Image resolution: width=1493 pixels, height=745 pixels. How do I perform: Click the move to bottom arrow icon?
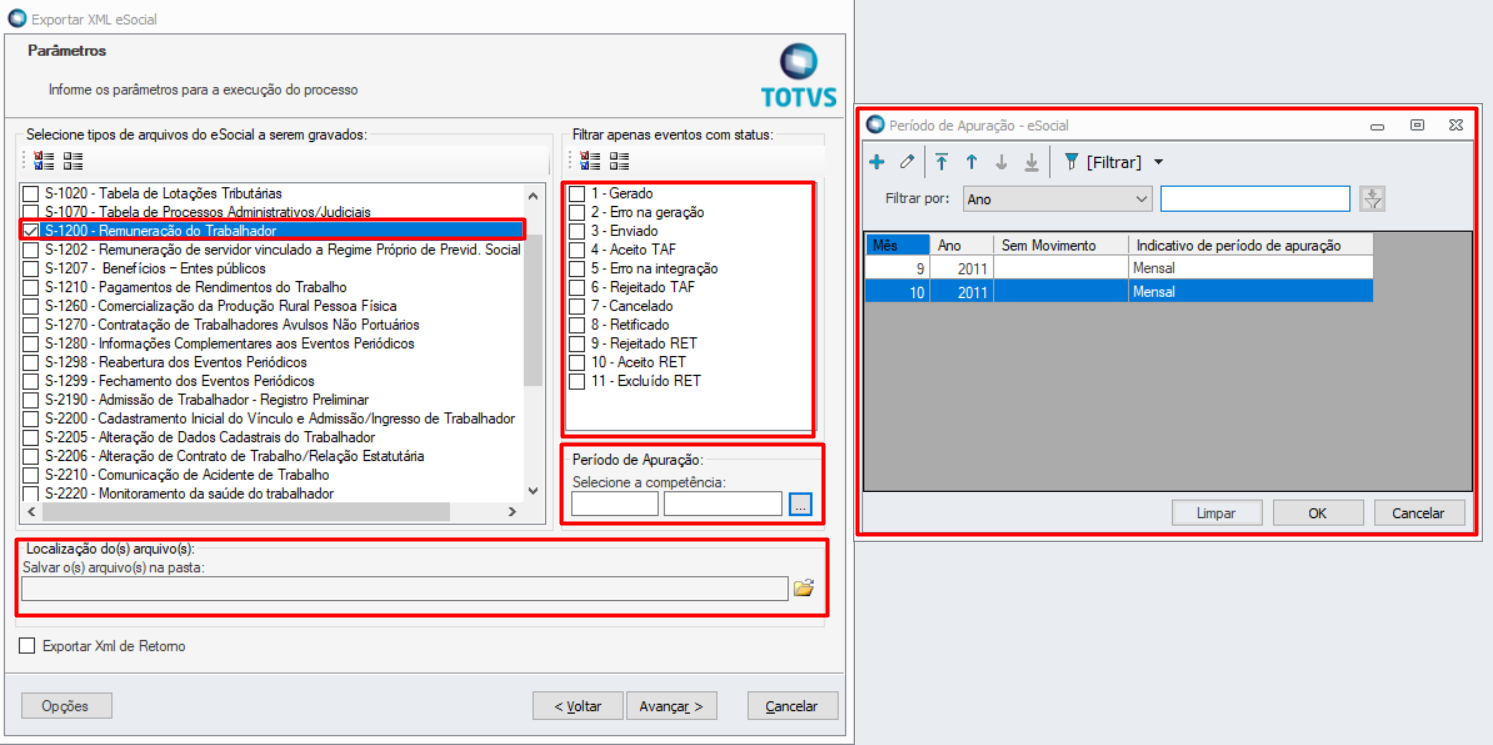(1030, 161)
